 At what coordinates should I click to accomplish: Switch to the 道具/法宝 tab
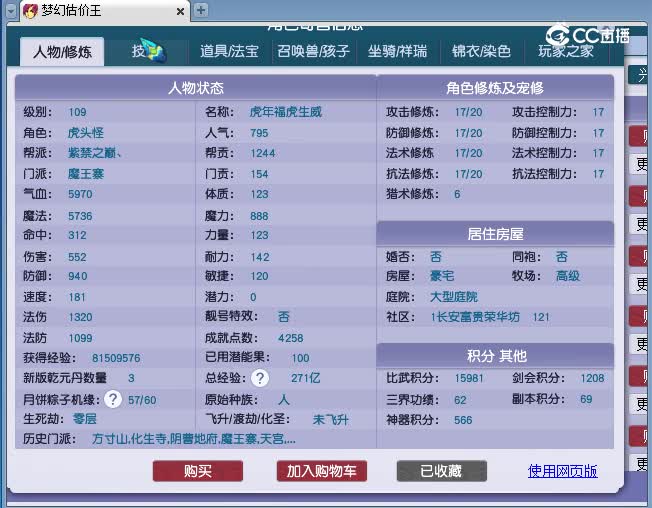(x=229, y=51)
